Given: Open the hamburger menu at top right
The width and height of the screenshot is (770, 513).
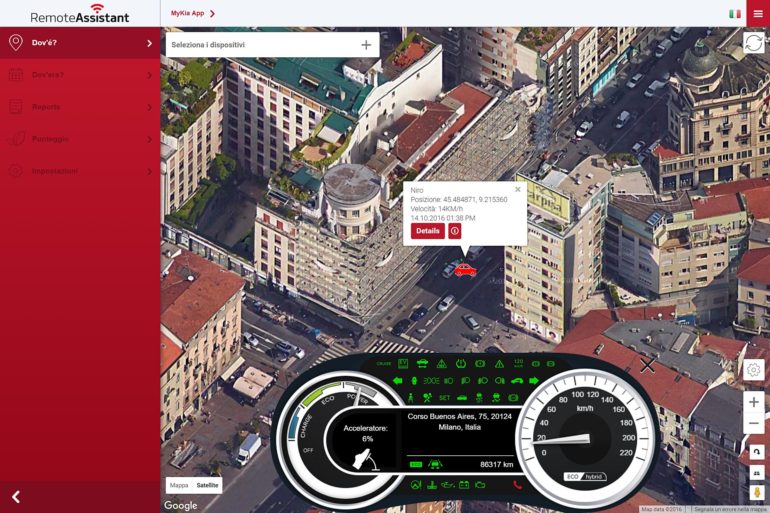Looking at the screenshot, I should (x=757, y=13).
